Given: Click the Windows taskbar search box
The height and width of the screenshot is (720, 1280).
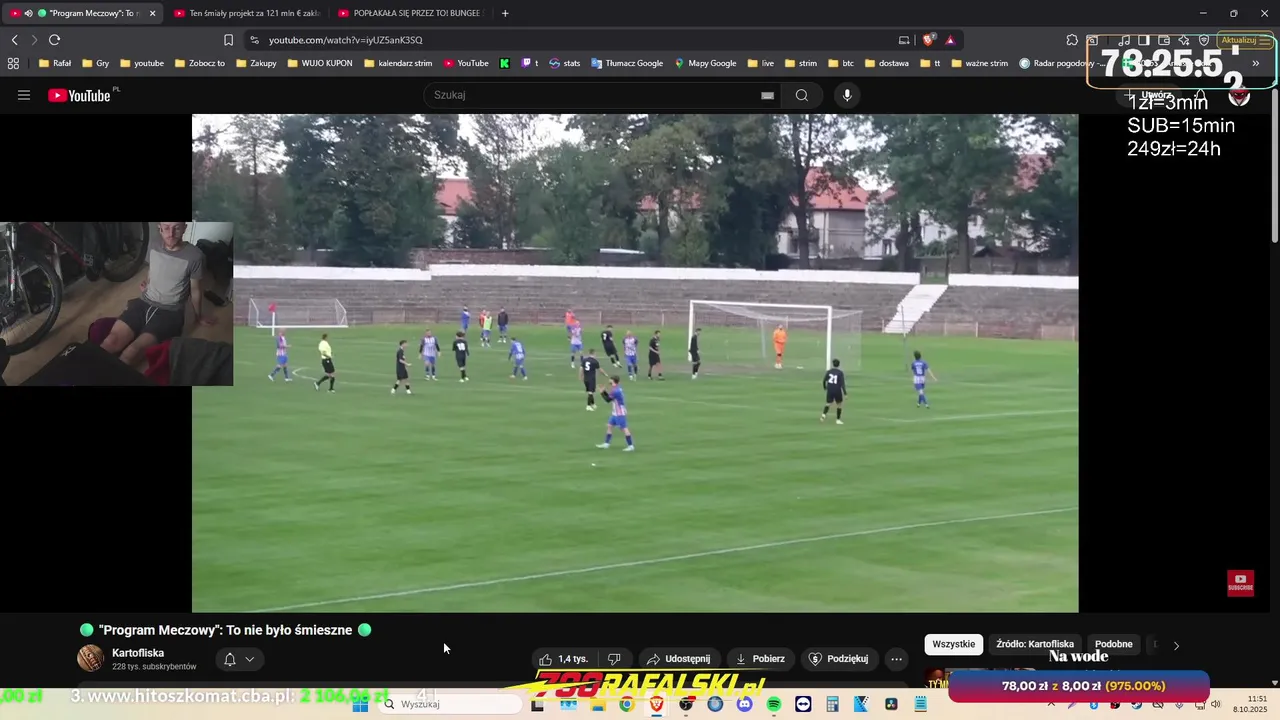Looking at the screenshot, I should pos(450,704).
